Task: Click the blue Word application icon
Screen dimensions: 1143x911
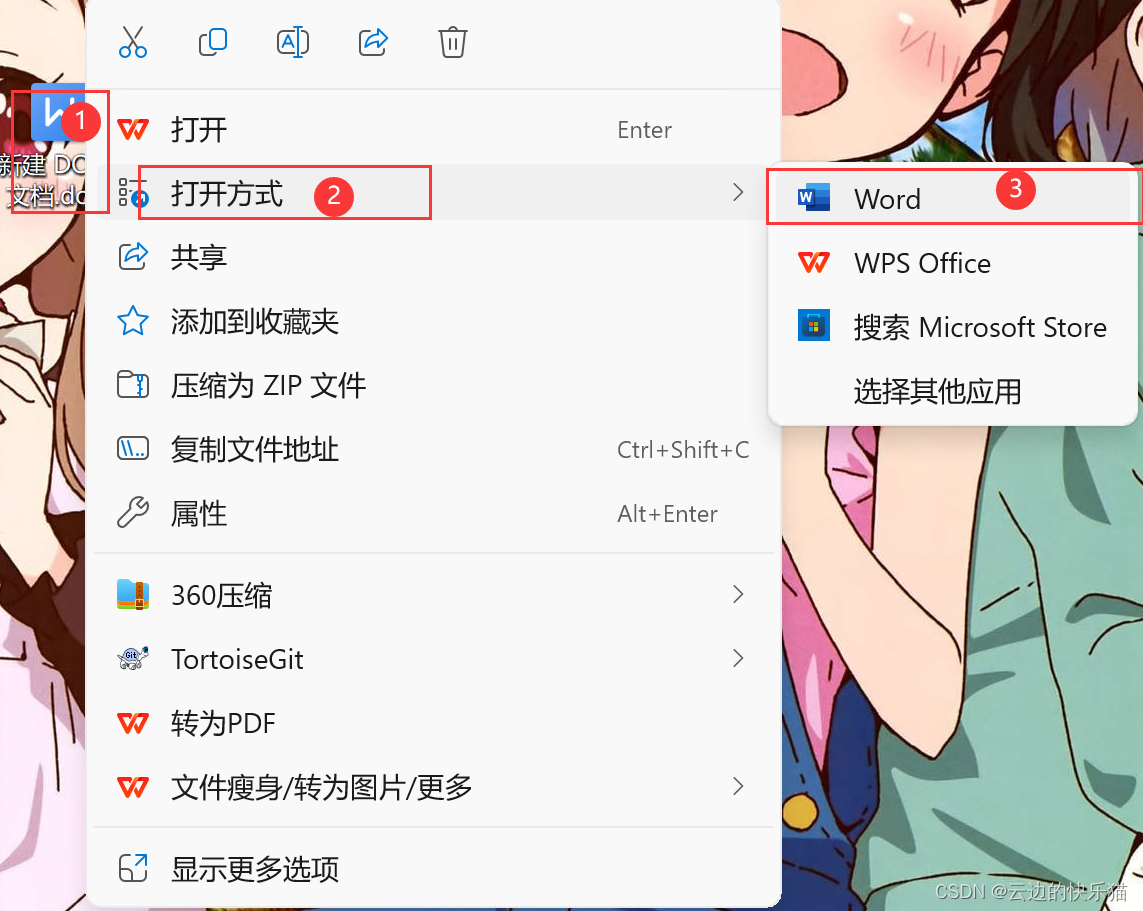Action: (814, 198)
